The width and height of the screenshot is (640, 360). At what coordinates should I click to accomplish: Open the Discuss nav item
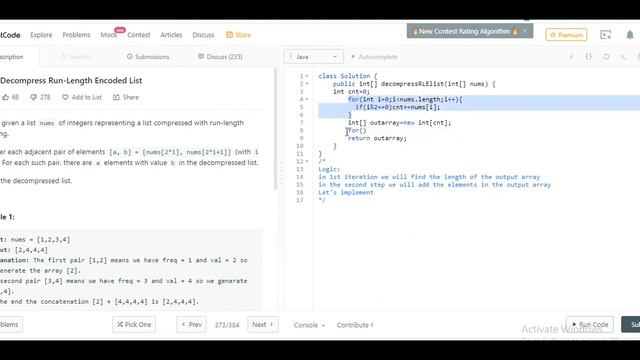click(203, 35)
